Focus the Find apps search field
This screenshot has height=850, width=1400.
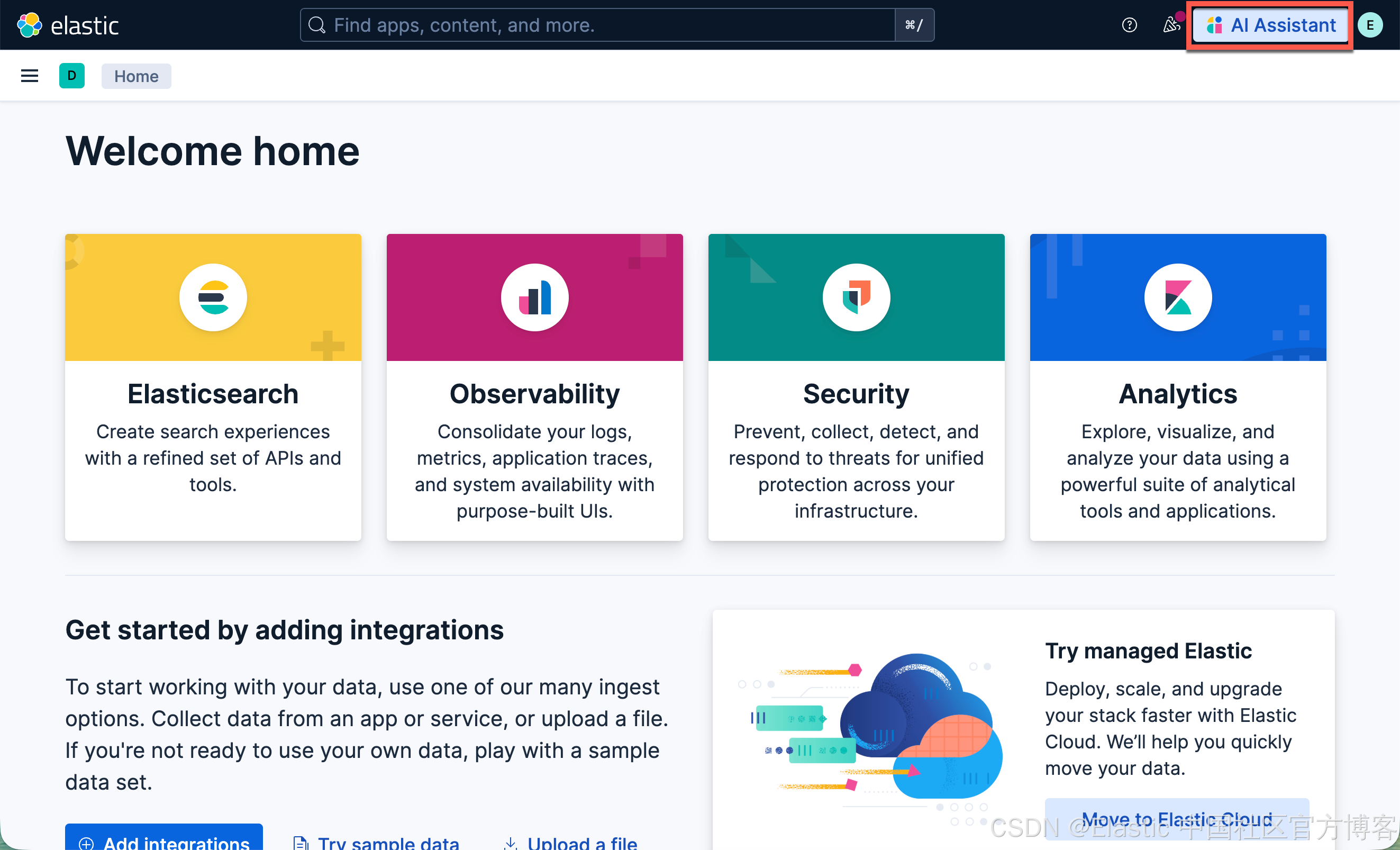pyautogui.click(x=597, y=25)
